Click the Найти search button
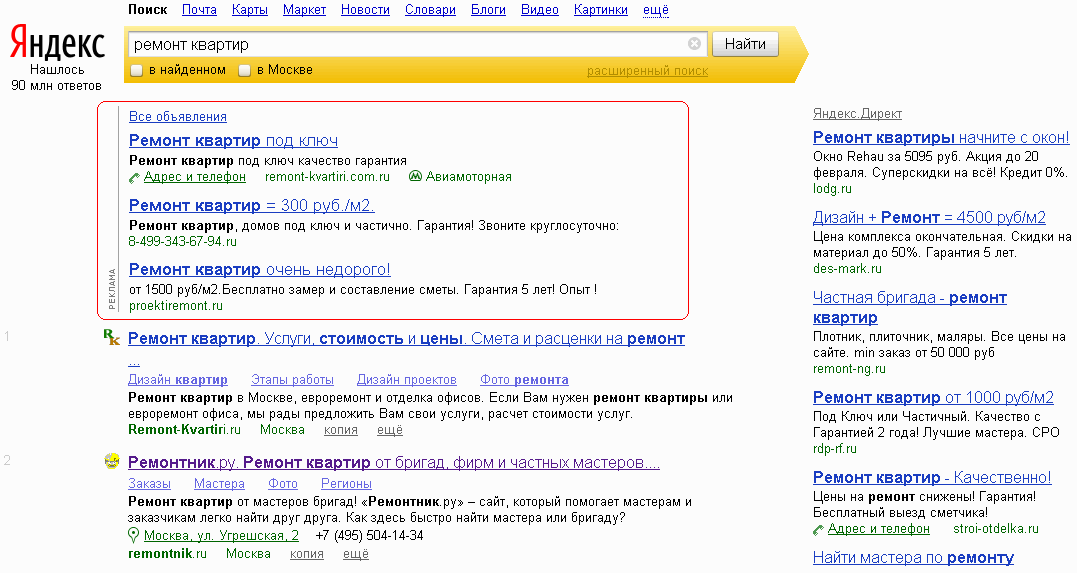 (745, 44)
